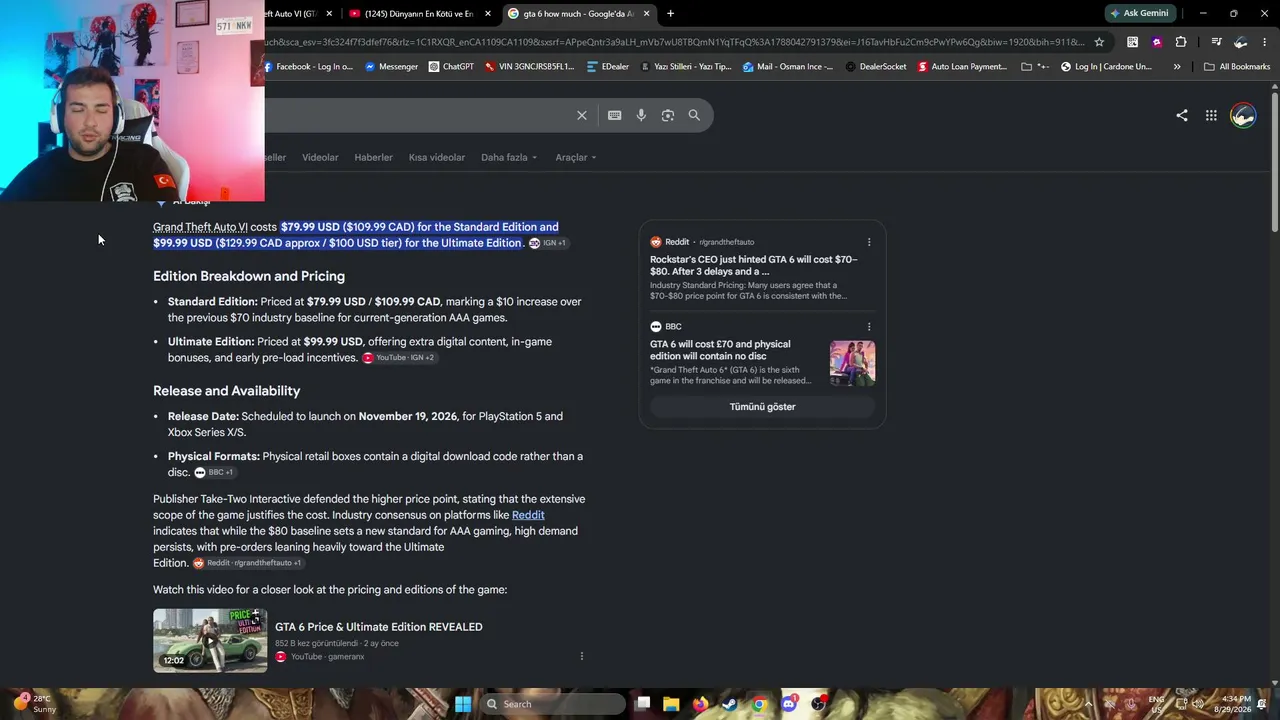Open the DealerSocket bookmark
Image resolution: width=1280 pixels, height=720 pixels.
click(x=876, y=67)
